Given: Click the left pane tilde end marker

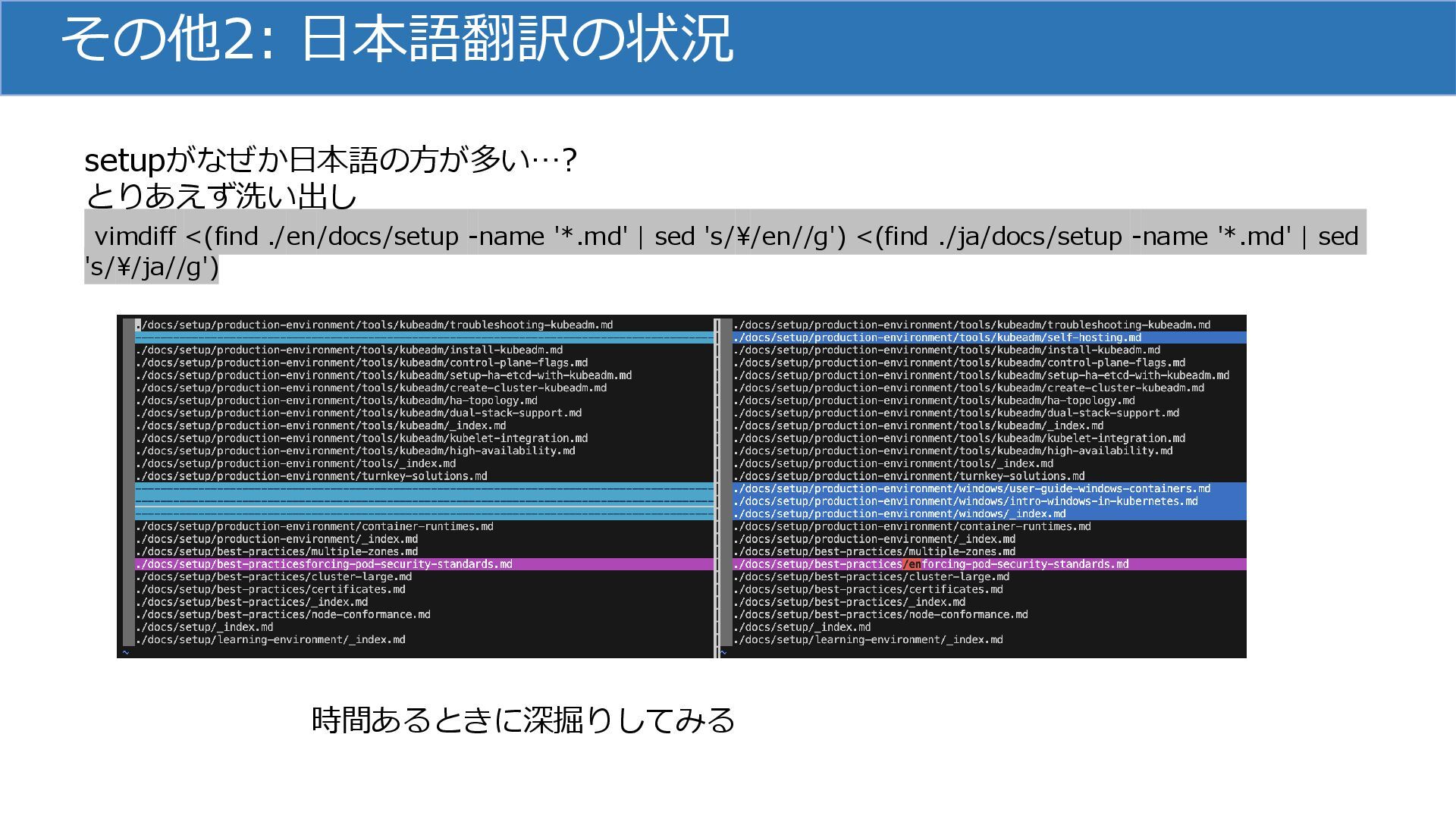Looking at the screenshot, I should click(x=126, y=652).
